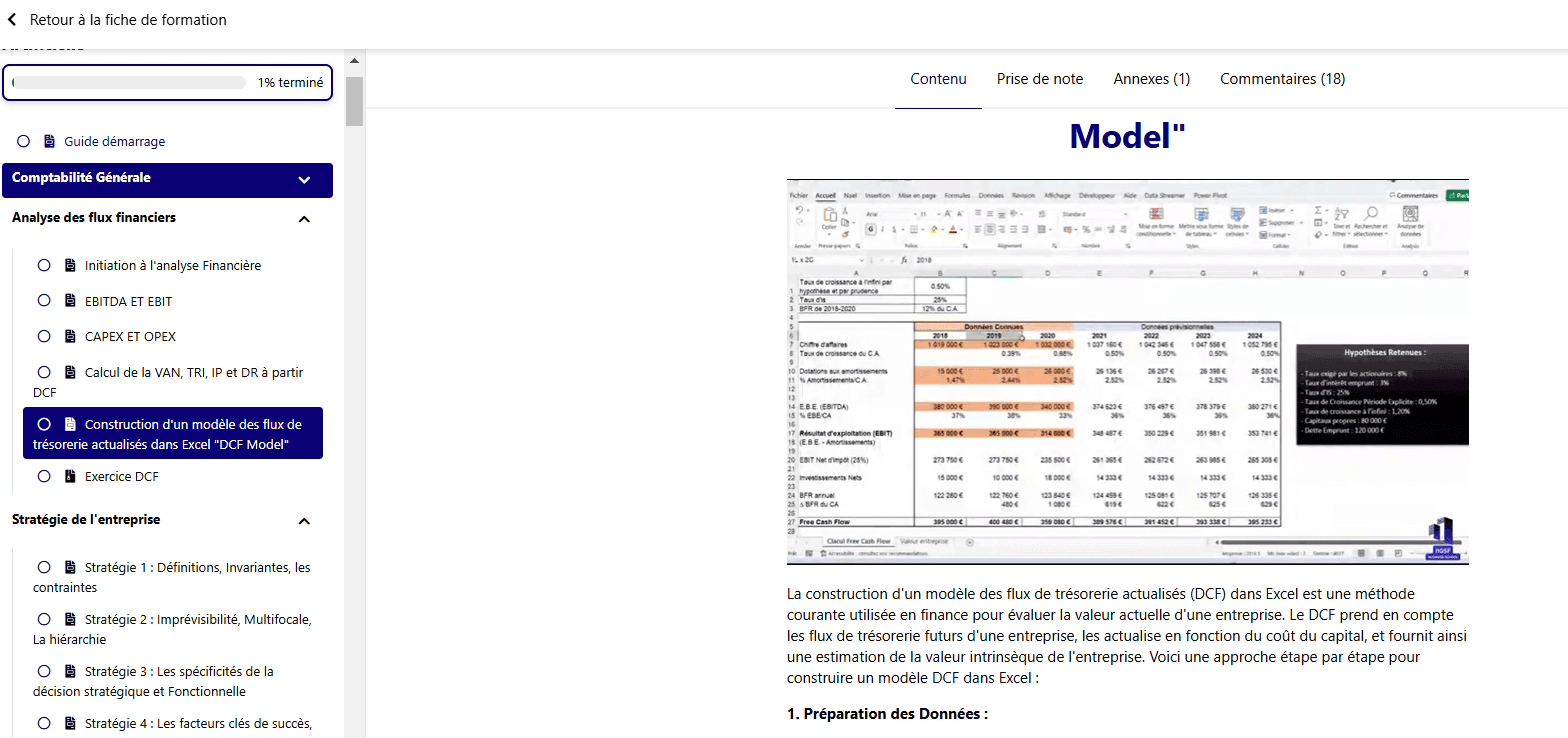Click document icon beside Stratégie 1

click(70, 568)
